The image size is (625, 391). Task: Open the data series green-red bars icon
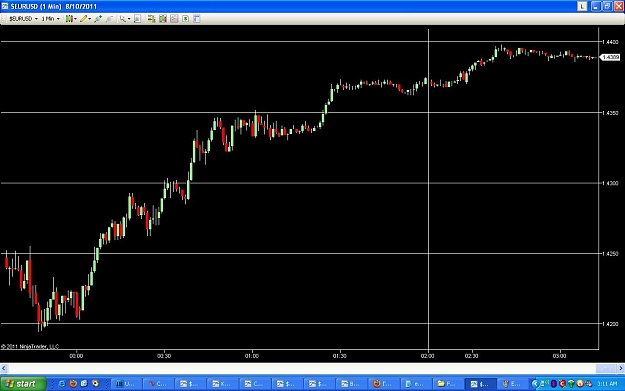click(x=163, y=19)
